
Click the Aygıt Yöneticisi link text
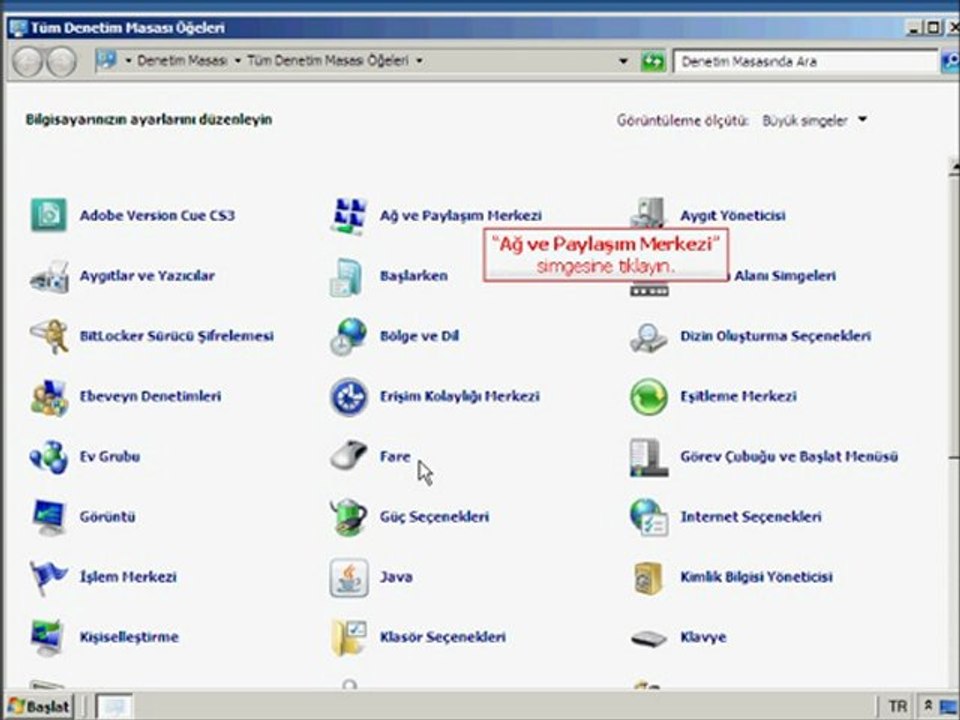733,216
